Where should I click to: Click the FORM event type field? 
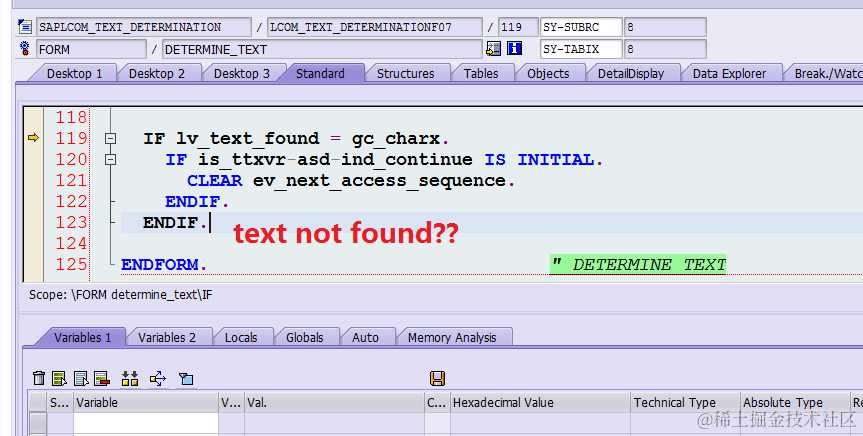click(x=91, y=50)
